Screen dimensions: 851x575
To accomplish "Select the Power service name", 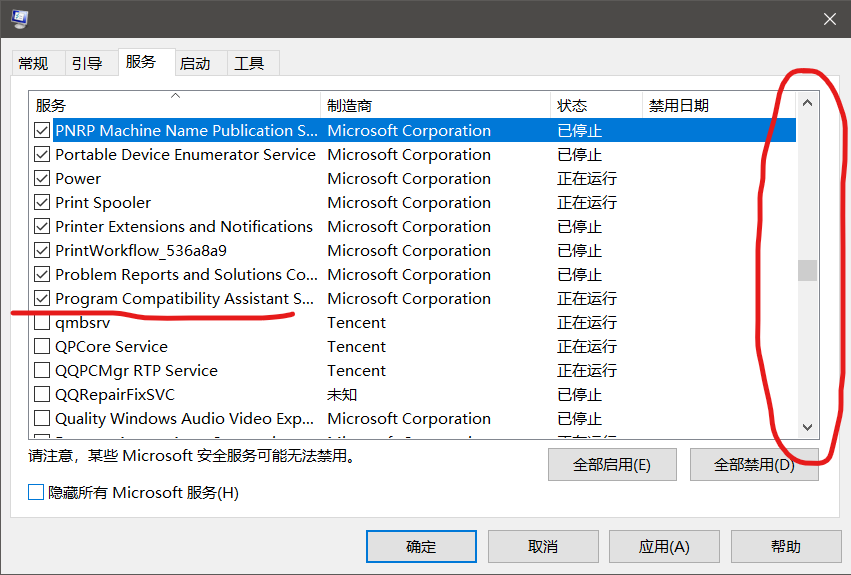I will coord(78,179).
